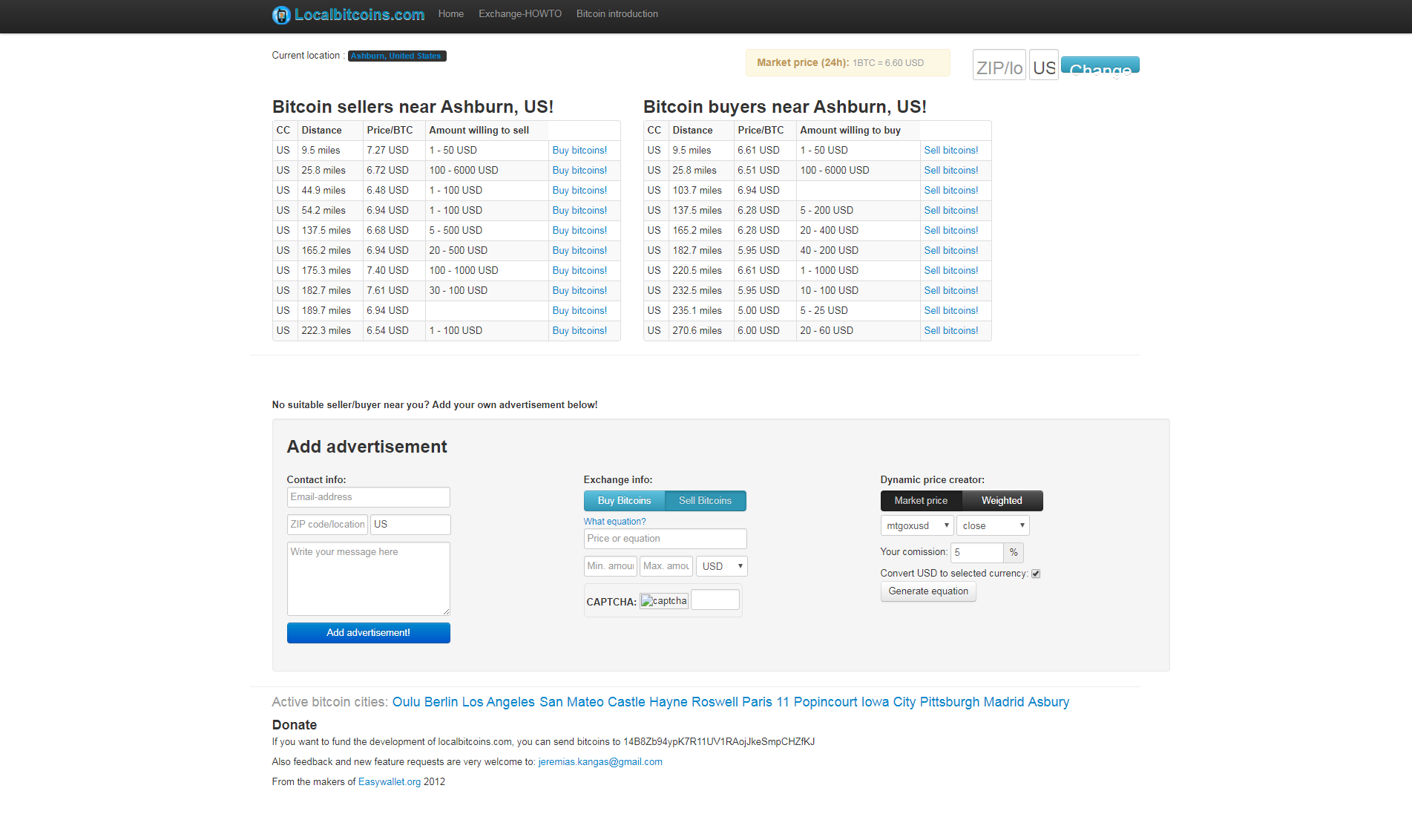Screen dimensions: 1412x840
Task: Open the San Mateo city link
Action: [x=571, y=702]
